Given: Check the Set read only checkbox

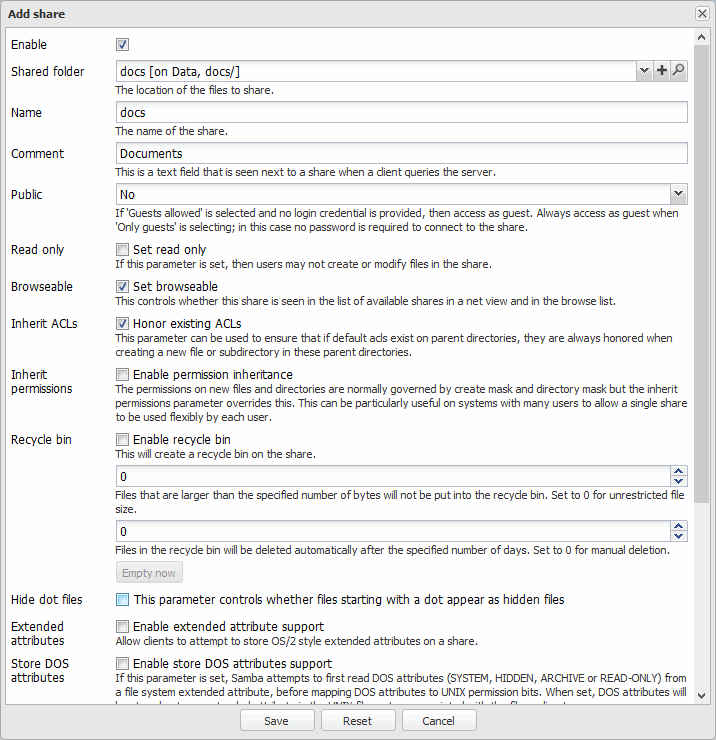Looking at the screenshot, I should coord(122,249).
